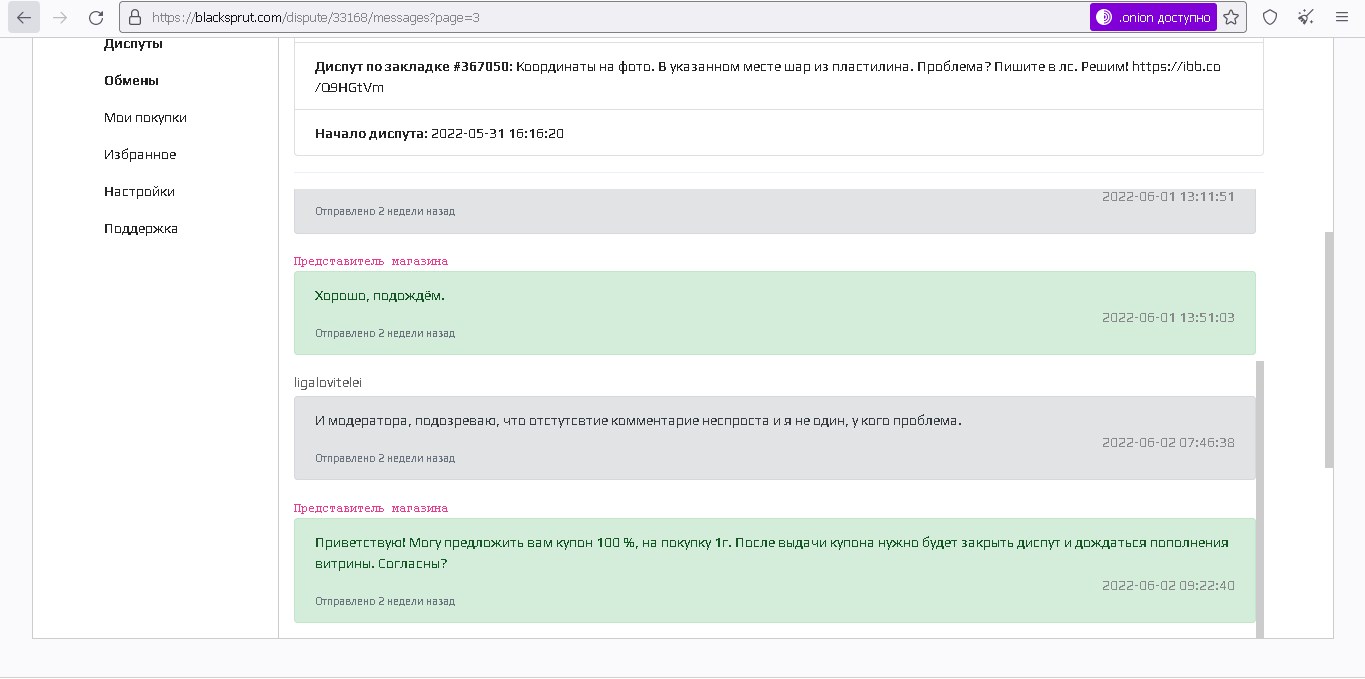Click timestamp 2022-06-01 13:51:03
Screen dimensions: 1365x679
pyautogui.click(x=1168, y=318)
